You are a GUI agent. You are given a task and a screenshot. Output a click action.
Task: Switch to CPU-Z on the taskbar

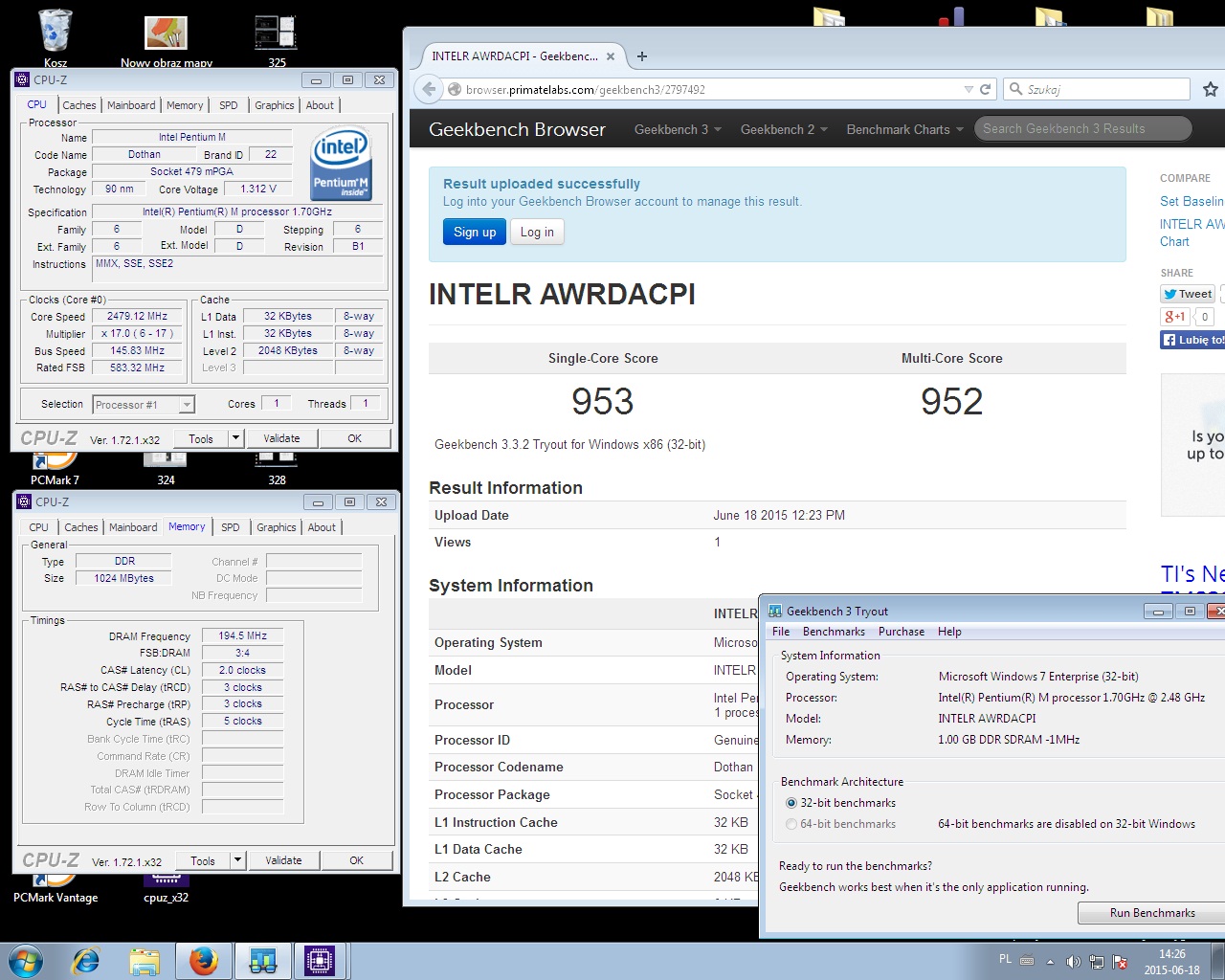pyautogui.click(x=320, y=961)
